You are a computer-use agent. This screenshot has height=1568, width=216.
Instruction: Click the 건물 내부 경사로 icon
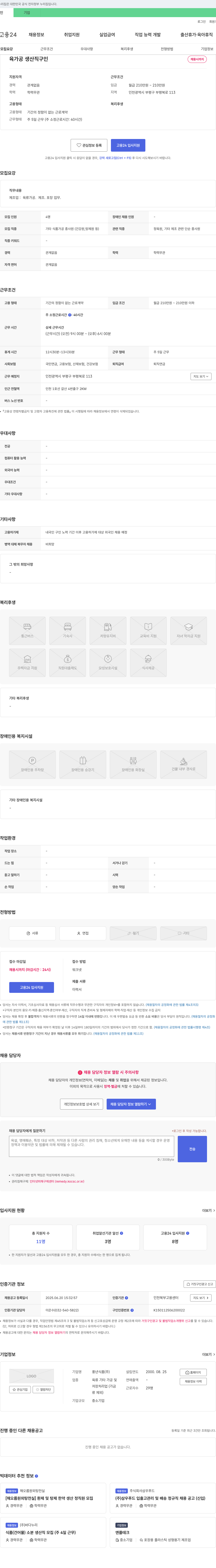[x=184, y=765]
